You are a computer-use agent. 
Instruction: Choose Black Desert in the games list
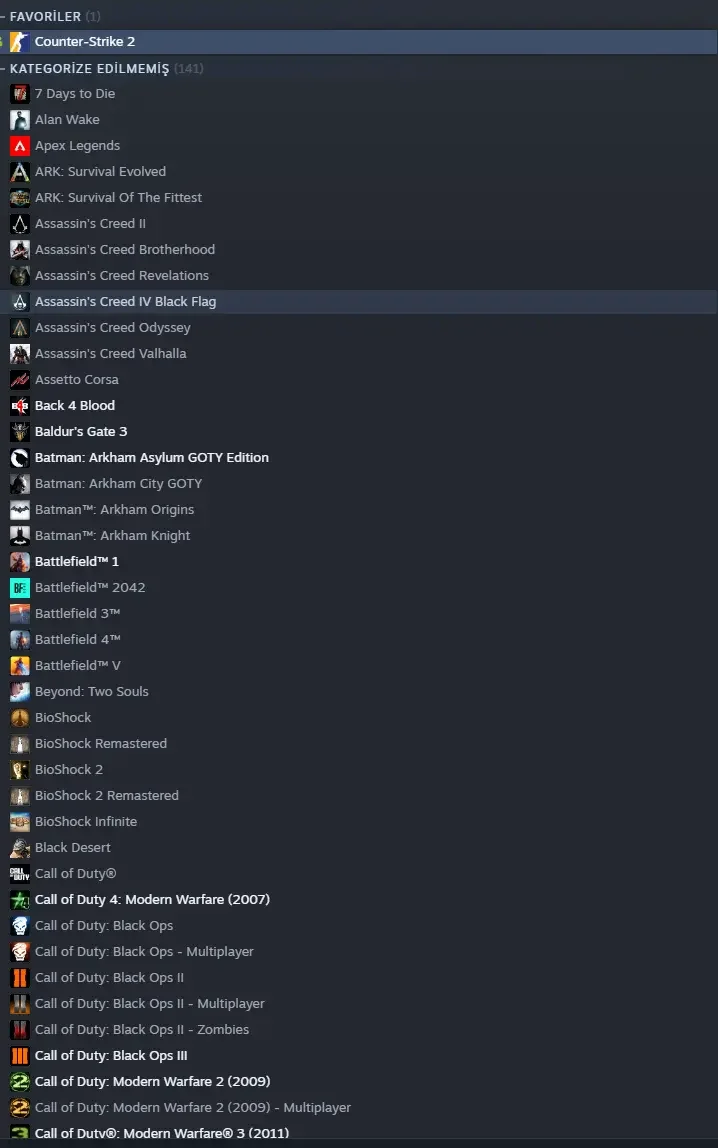pyautogui.click(x=359, y=847)
